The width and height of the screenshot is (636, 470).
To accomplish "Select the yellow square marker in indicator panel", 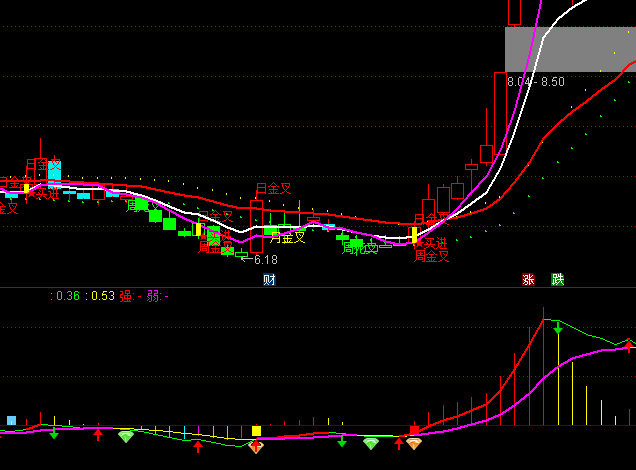I will (256, 431).
